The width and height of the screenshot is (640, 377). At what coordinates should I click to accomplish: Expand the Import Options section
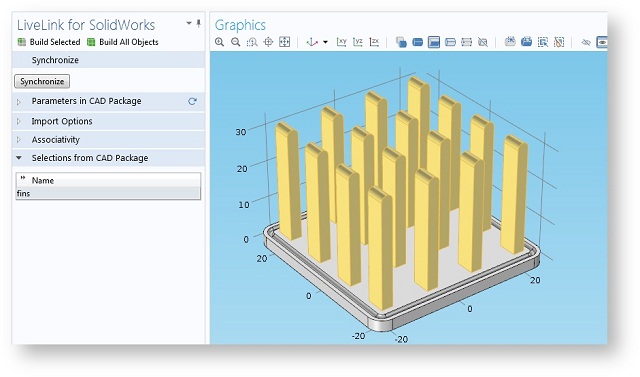point(19,121)
